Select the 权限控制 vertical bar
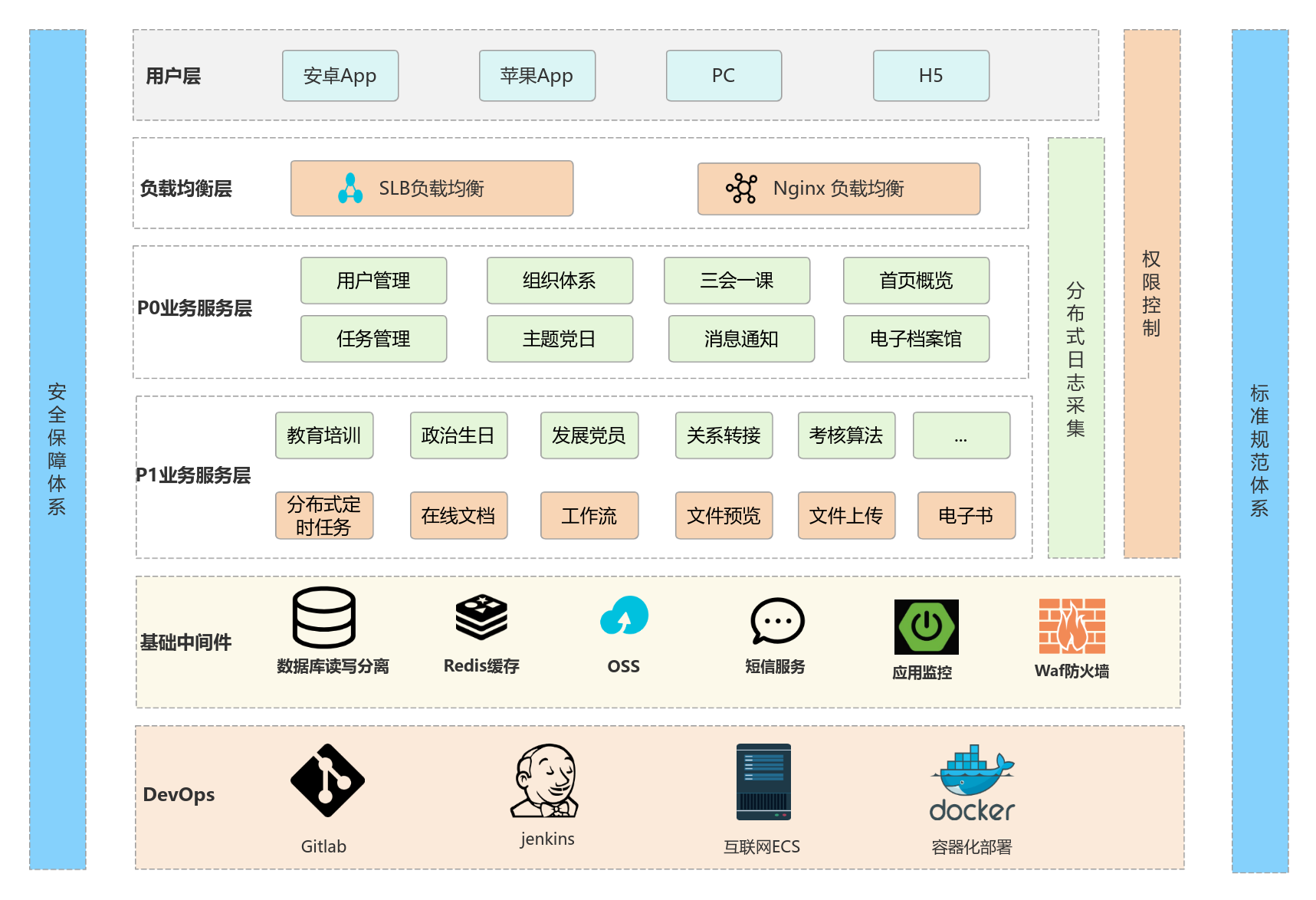The image size is (1316, 900). [1152, 294]
